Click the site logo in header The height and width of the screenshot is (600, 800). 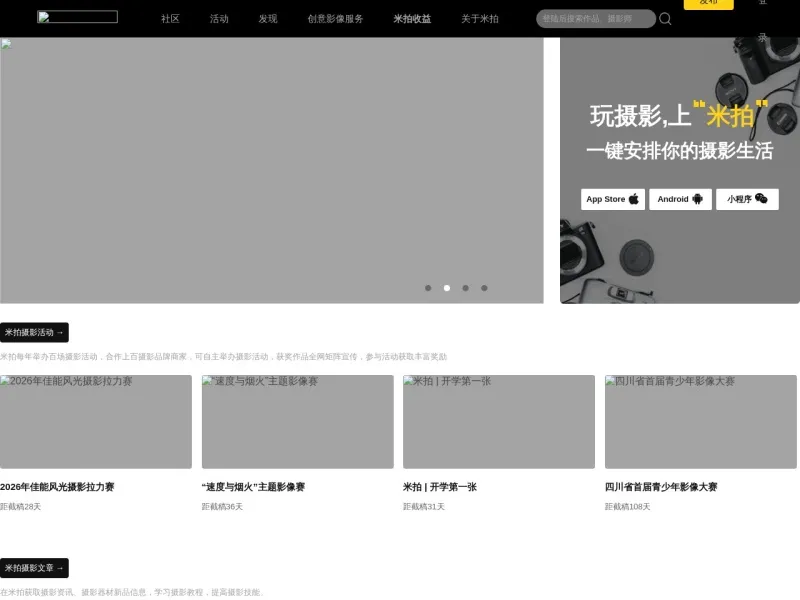coord(78,17)
